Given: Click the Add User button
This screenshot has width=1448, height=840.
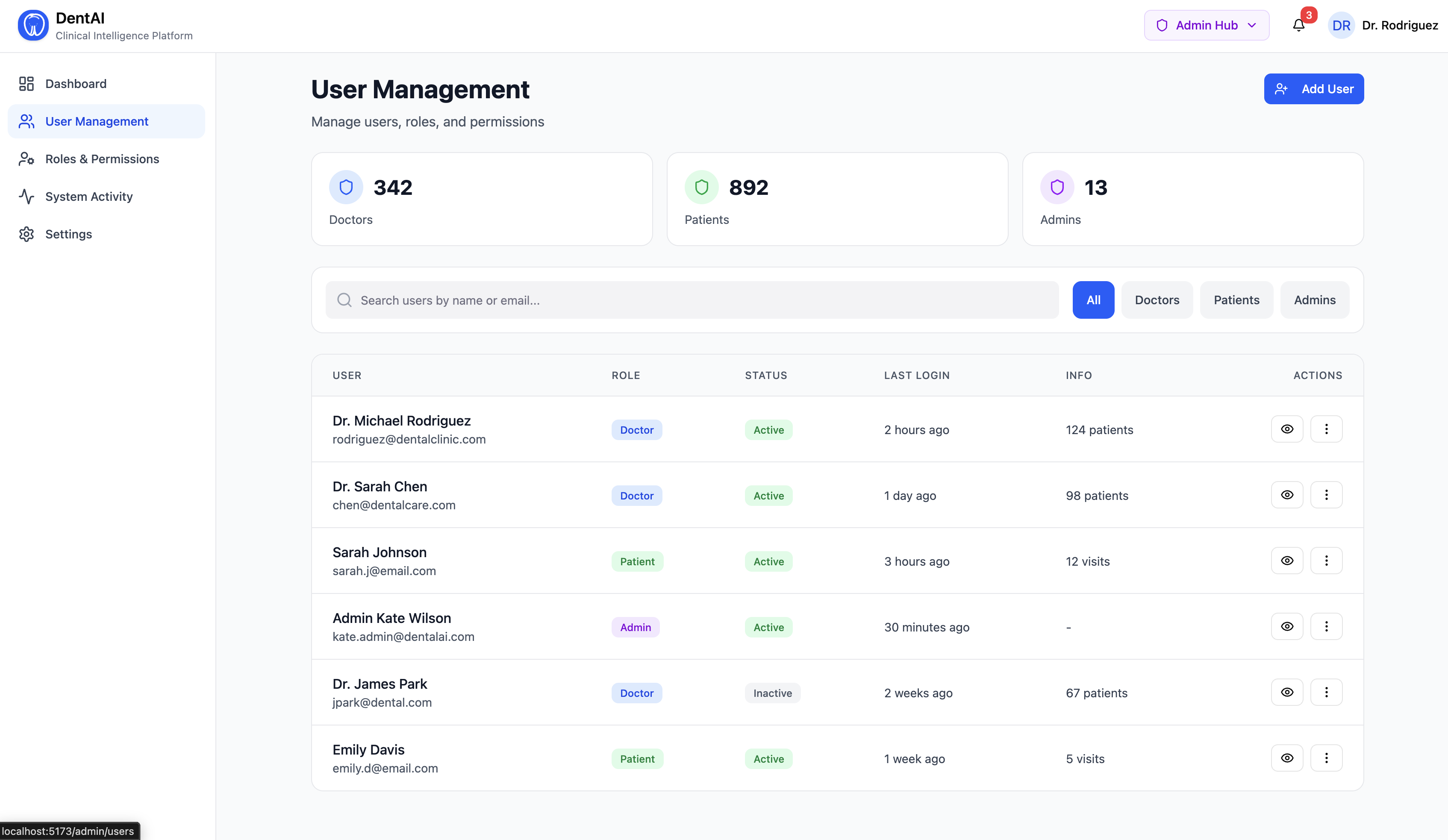Looking at the screenshot, I should click(x=1313, y=89).
